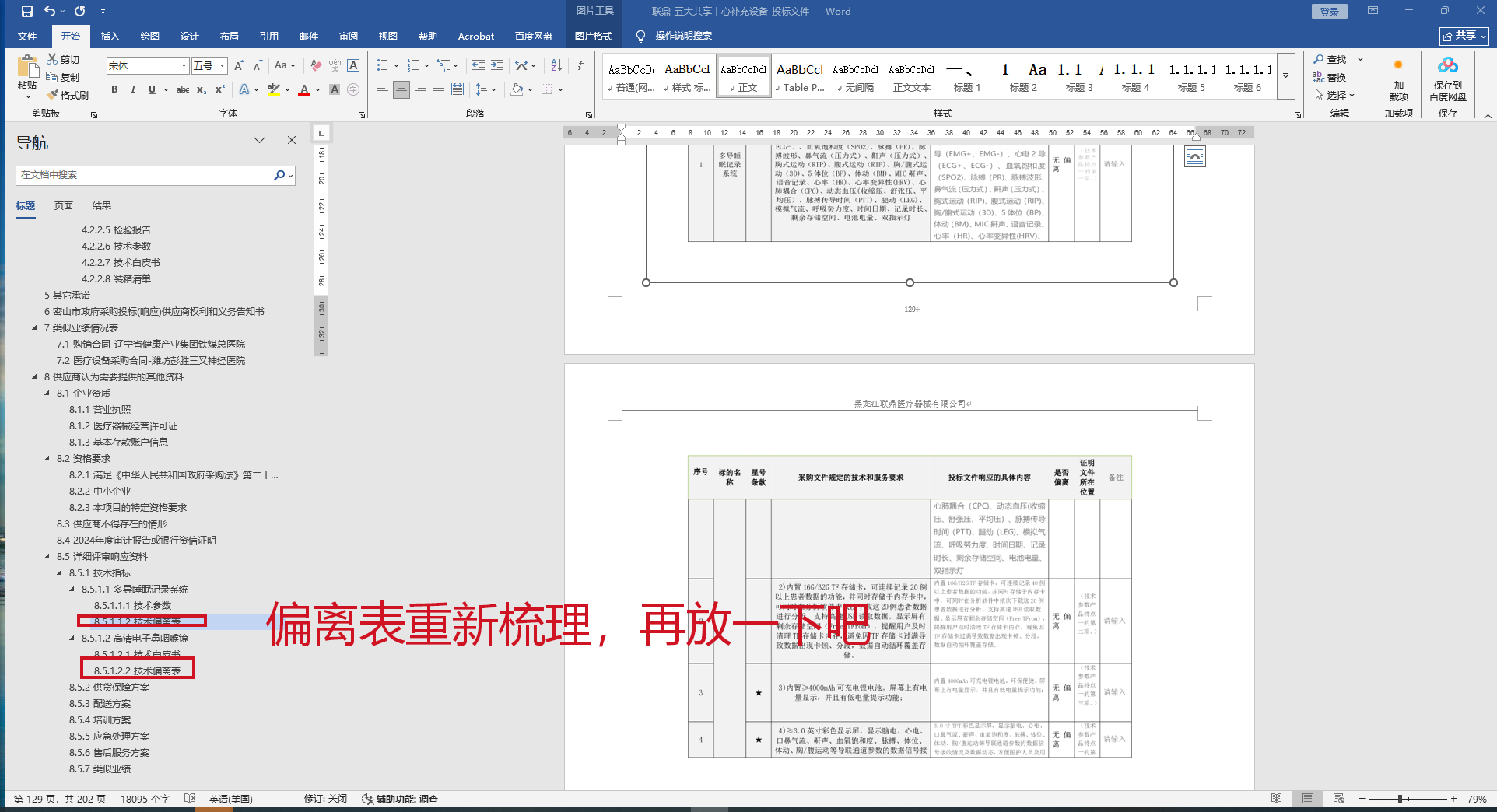
Task: Shrink the font size with the smaller-A icon
Action: tap(258, 66)
